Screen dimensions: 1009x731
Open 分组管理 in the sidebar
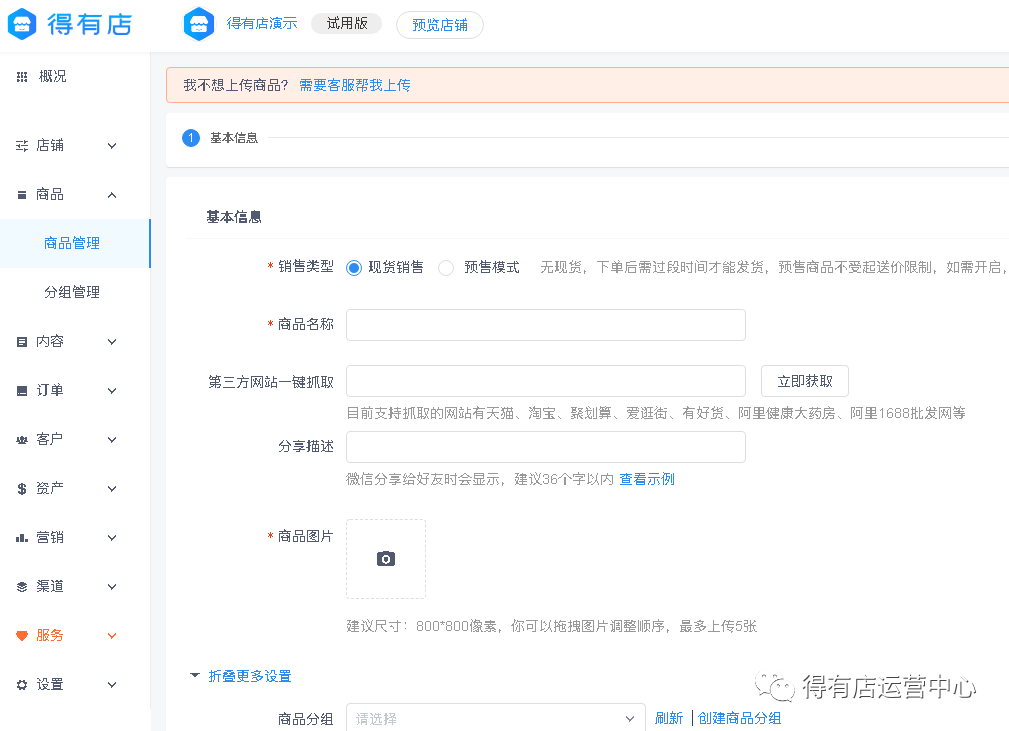pyautogui.click(x=72, y=293)
